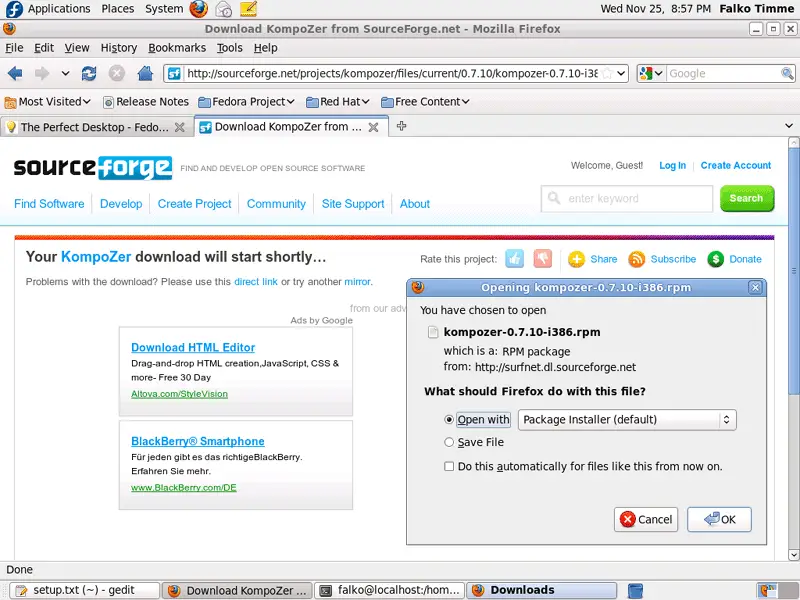Open the Tools menu

(x=230, y=47)
